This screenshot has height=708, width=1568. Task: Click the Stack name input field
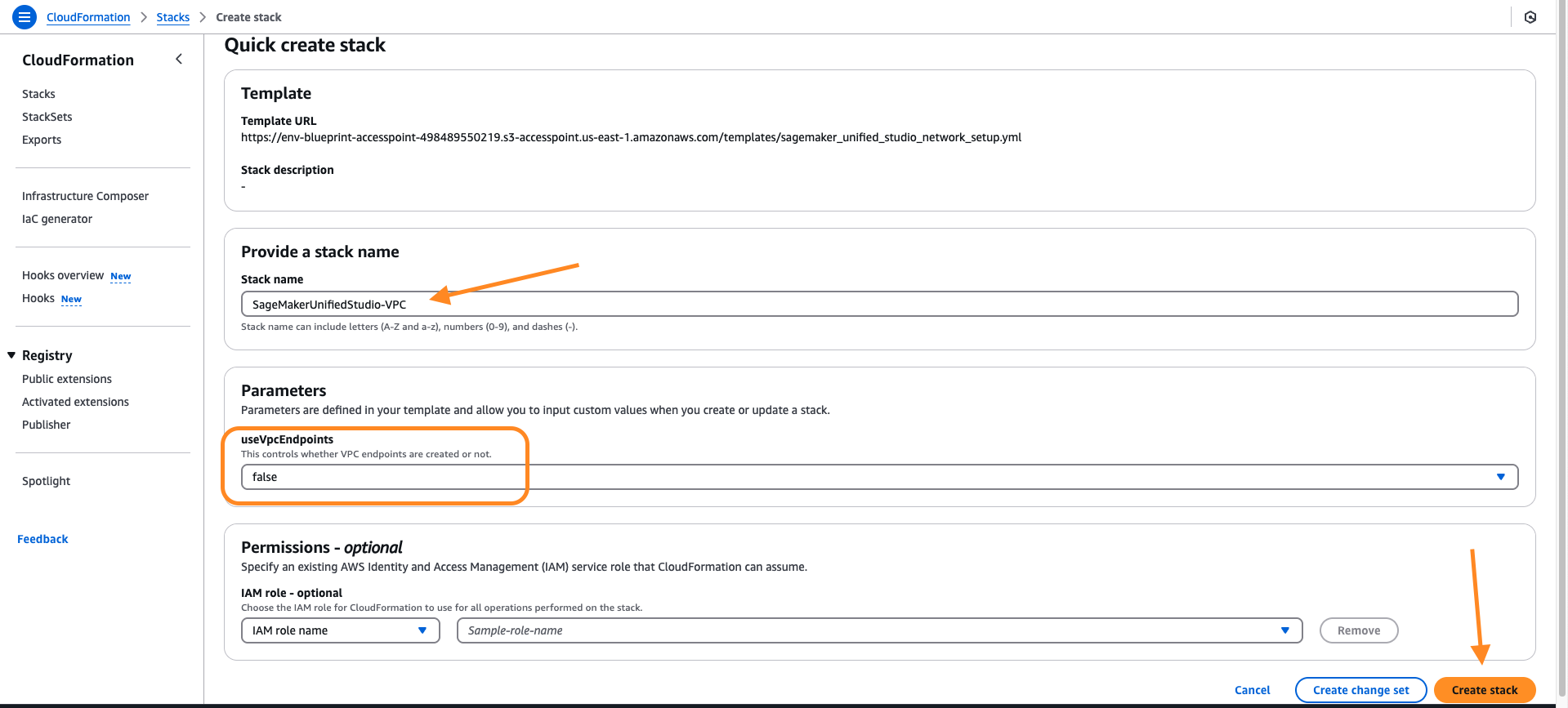880,304
